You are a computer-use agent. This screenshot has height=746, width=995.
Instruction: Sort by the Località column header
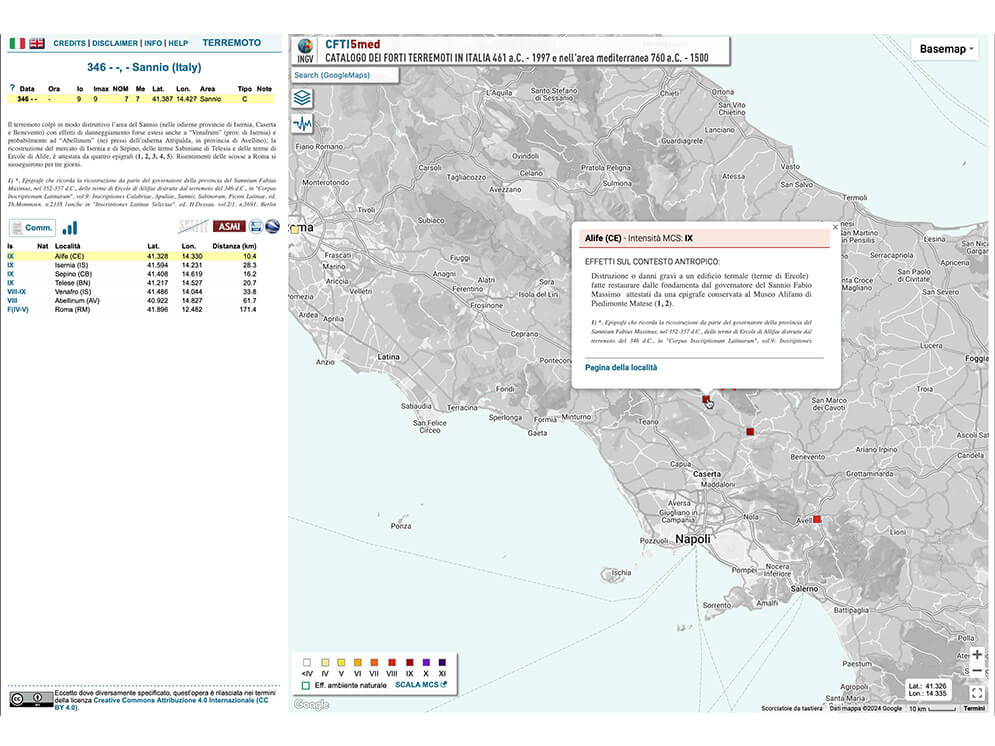click(68, 246)
